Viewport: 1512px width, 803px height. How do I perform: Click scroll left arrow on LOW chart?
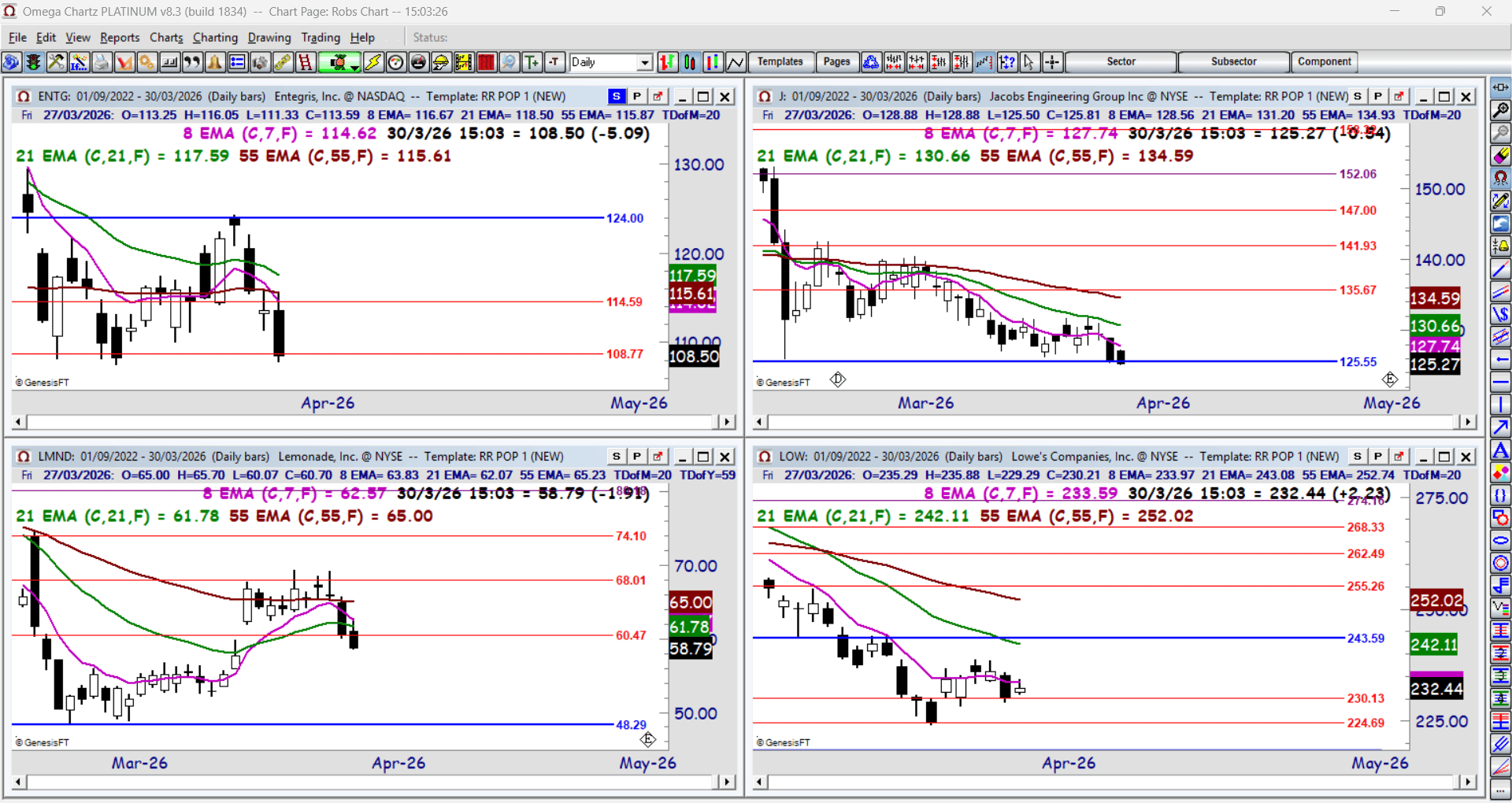coord(759,782)
